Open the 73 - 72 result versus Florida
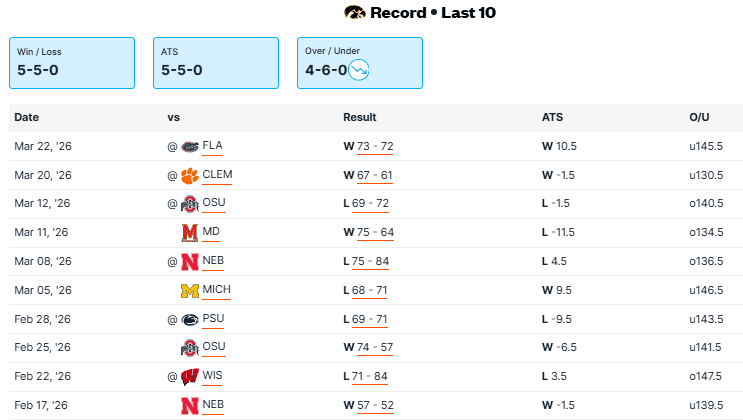This screenshot has width=743, height=420. coord(375,146)
